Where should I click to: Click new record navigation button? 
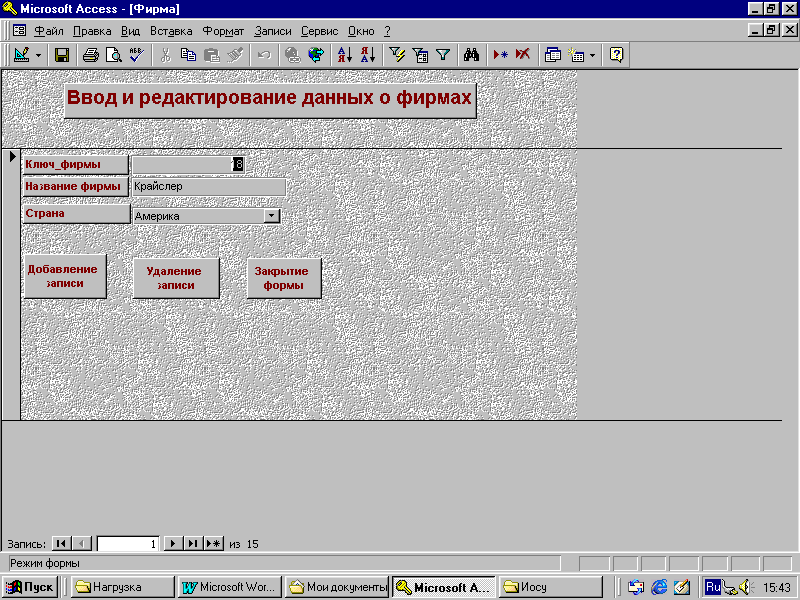pos(214,544)
